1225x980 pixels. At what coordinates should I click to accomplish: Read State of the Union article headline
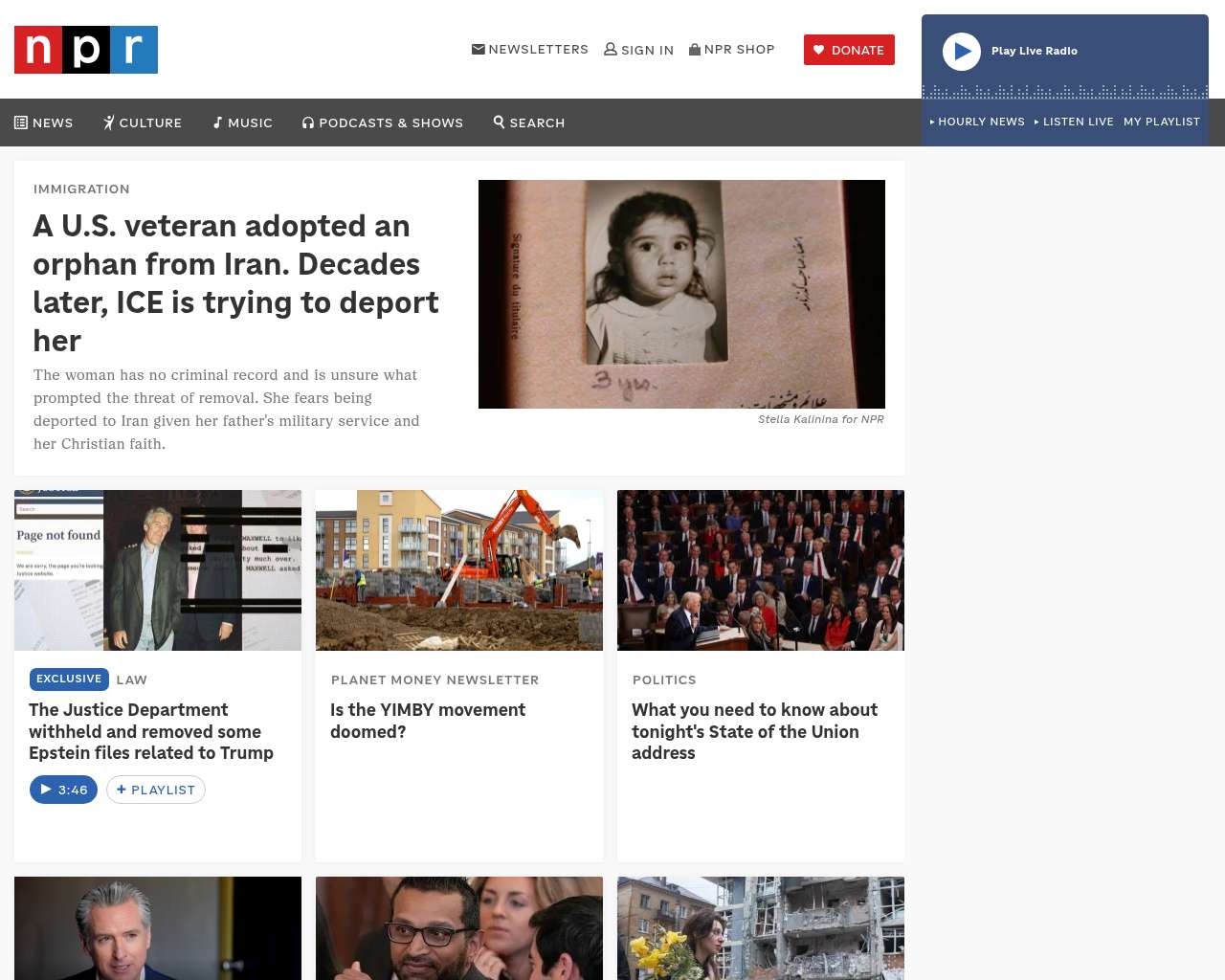point(754,731)
